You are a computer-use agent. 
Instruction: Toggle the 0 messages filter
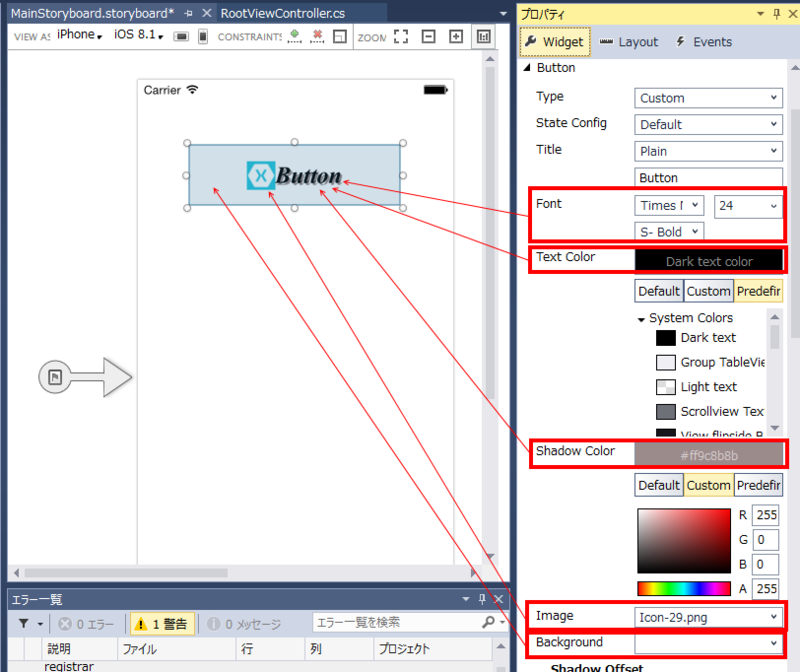tap(243, 624)
